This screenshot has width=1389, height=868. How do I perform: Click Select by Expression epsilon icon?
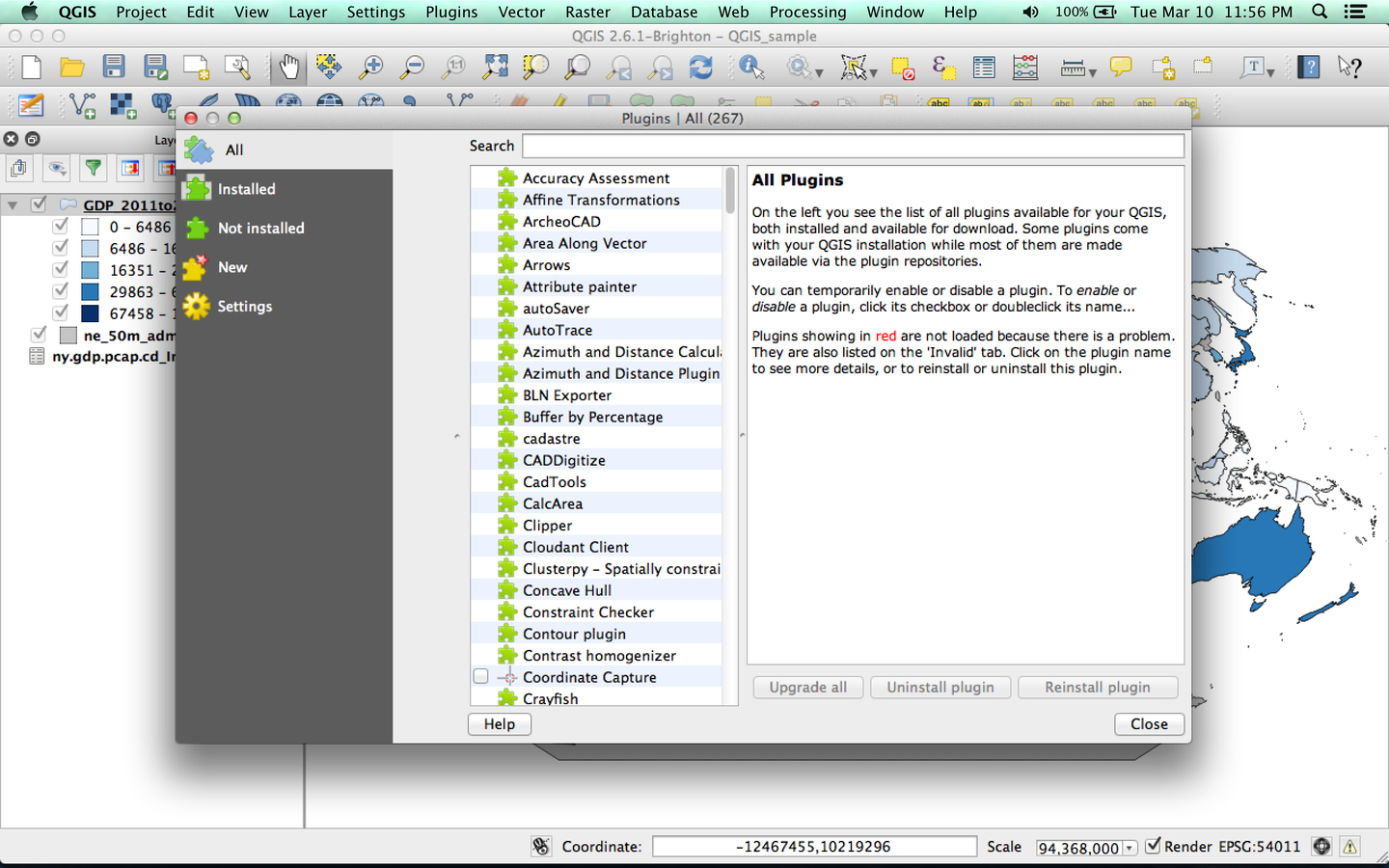[943, 68]
